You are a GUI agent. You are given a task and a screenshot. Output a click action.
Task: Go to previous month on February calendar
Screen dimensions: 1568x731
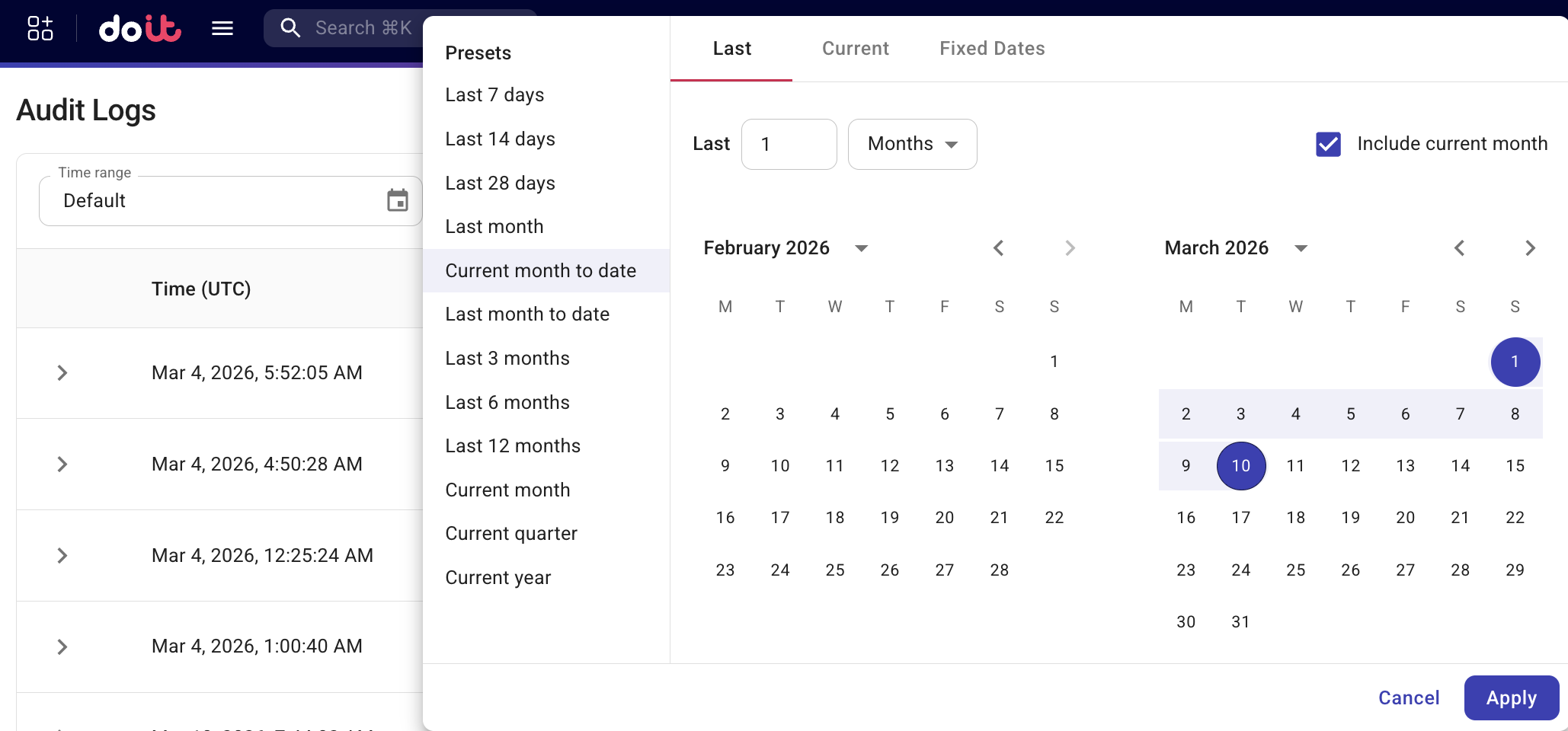pos(999,247)
